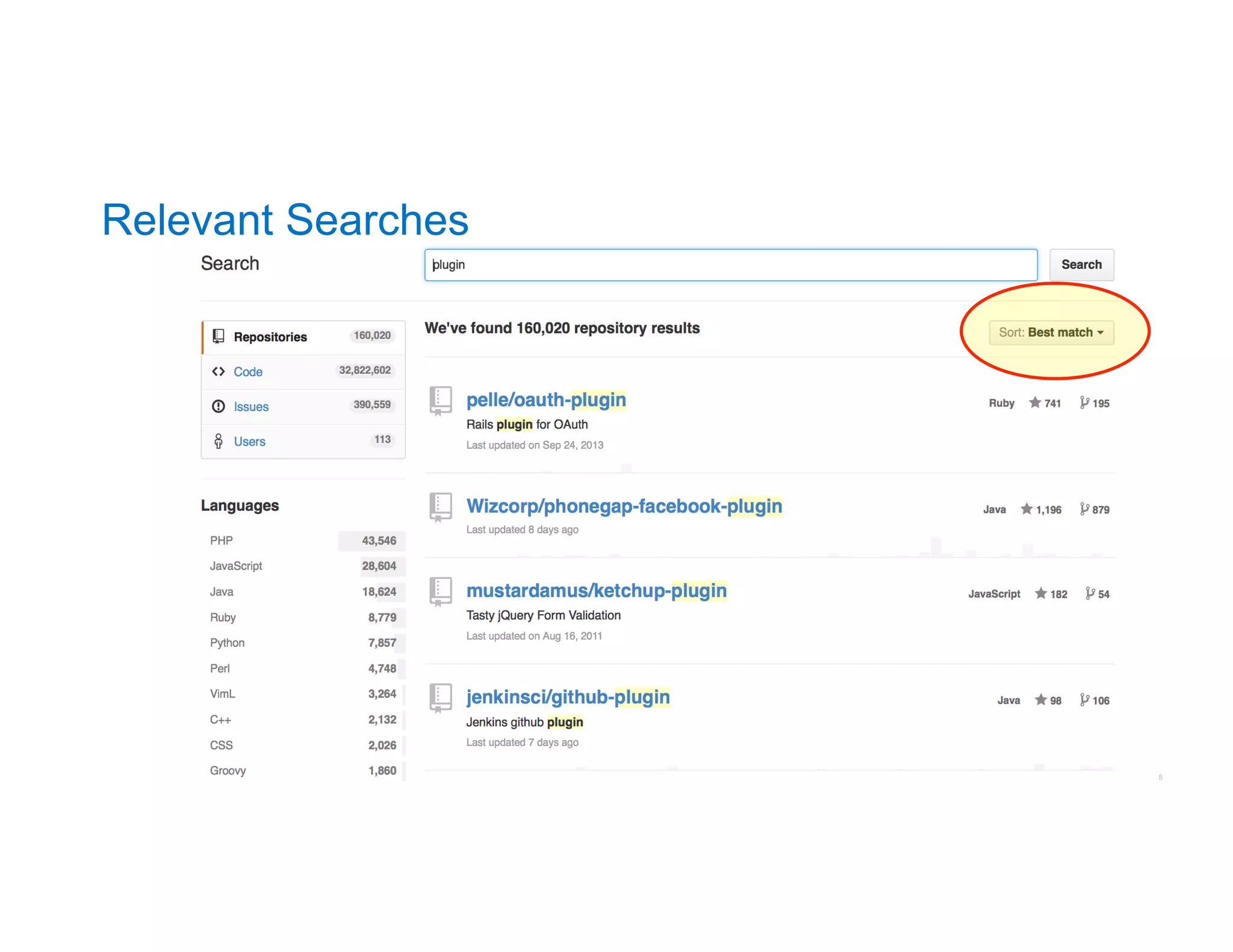This screenshot has width=1233, height=952.
Task: Filter results by Perl language
Action: [x=303, y=669]
